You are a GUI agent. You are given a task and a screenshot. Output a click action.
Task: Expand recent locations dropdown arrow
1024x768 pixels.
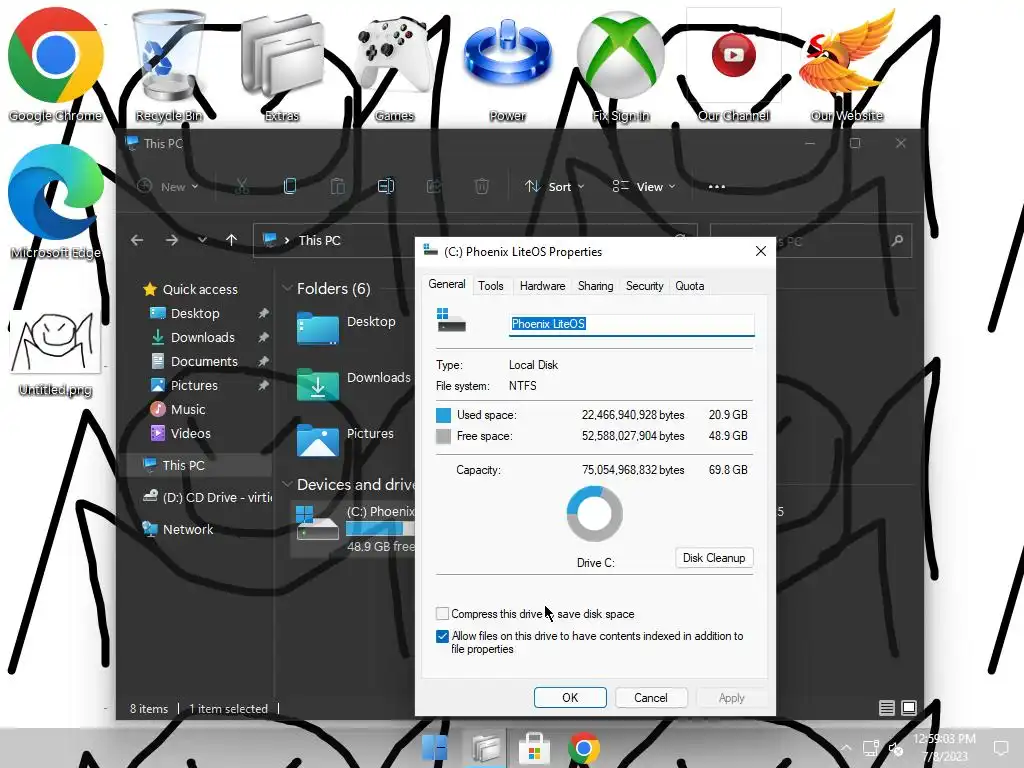pos(202,240)
